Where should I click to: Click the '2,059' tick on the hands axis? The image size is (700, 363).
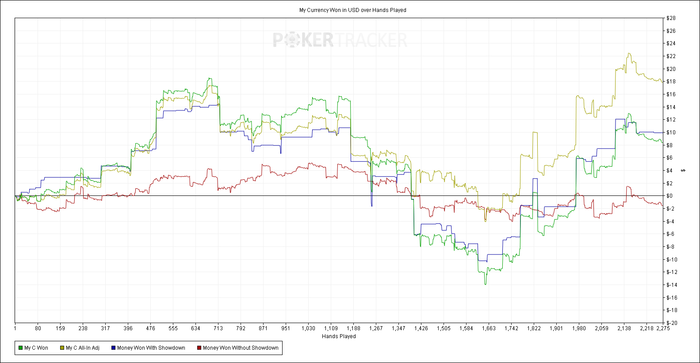[601, 328]
